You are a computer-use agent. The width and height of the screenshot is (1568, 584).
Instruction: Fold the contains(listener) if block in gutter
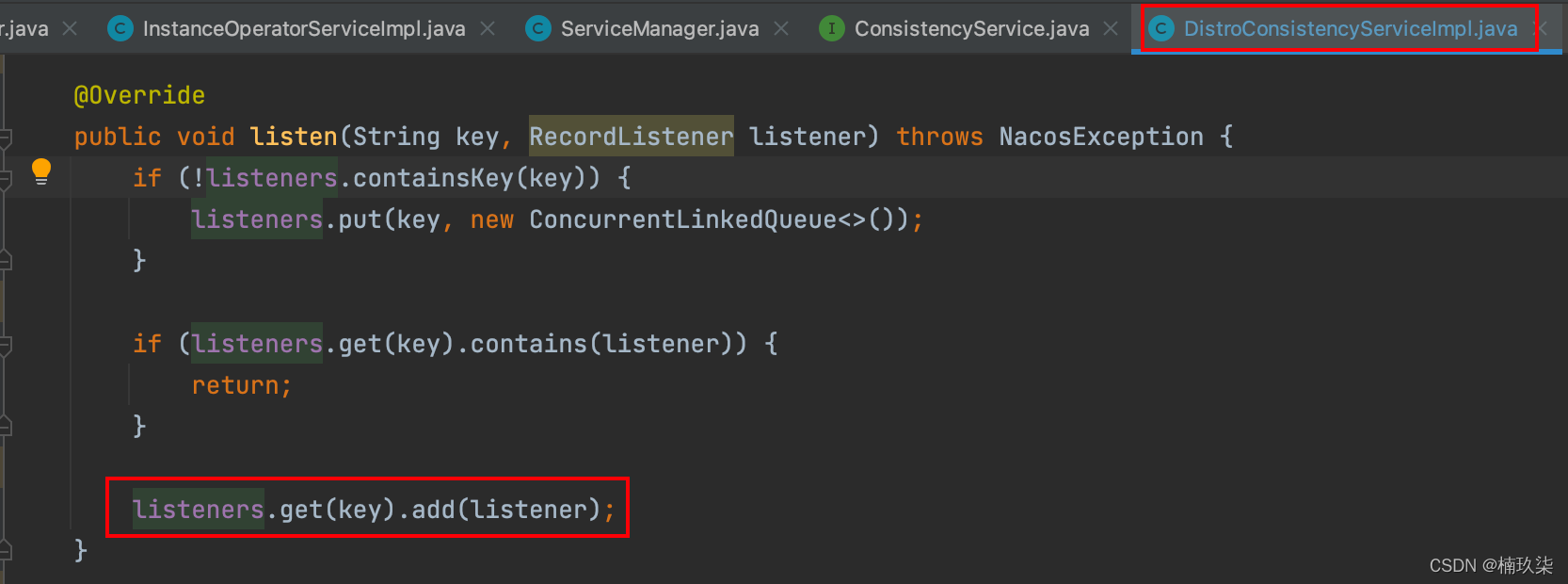(5, 345)
